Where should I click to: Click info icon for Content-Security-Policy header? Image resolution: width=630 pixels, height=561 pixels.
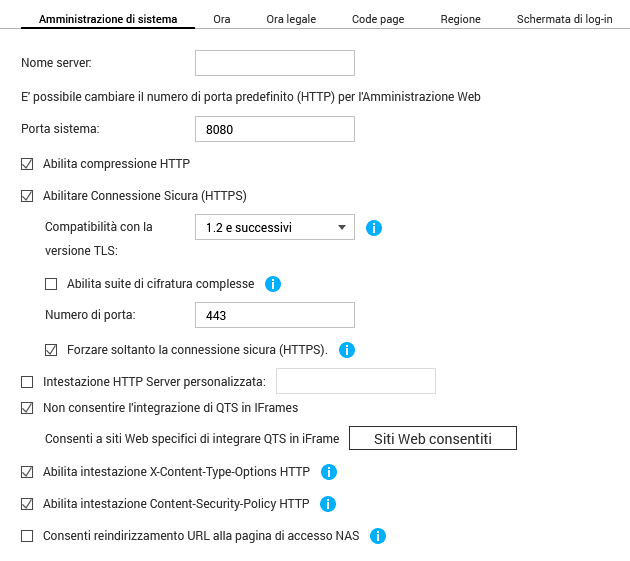tap(327, 504)
